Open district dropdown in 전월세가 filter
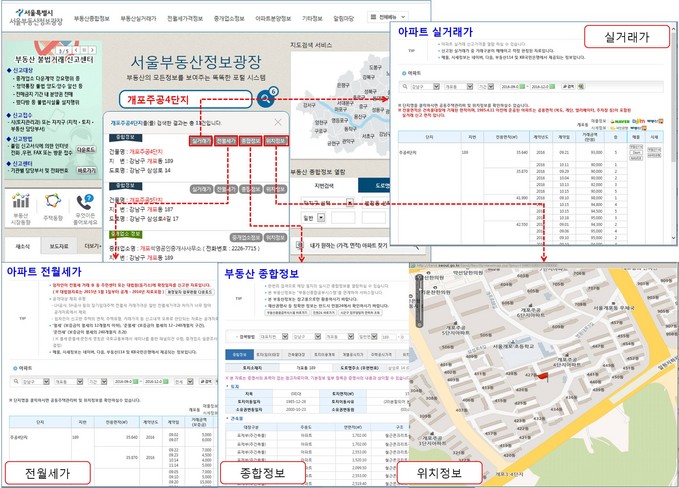679x488 pixels. pyautogui.click(x=36, y=381)
